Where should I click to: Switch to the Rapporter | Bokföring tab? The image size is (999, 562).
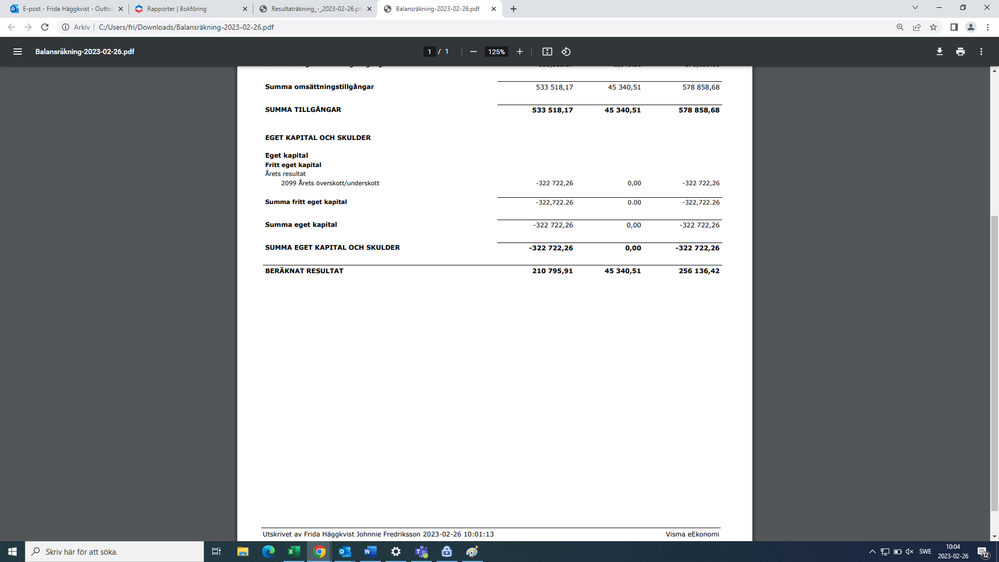[x=185, y=9]
